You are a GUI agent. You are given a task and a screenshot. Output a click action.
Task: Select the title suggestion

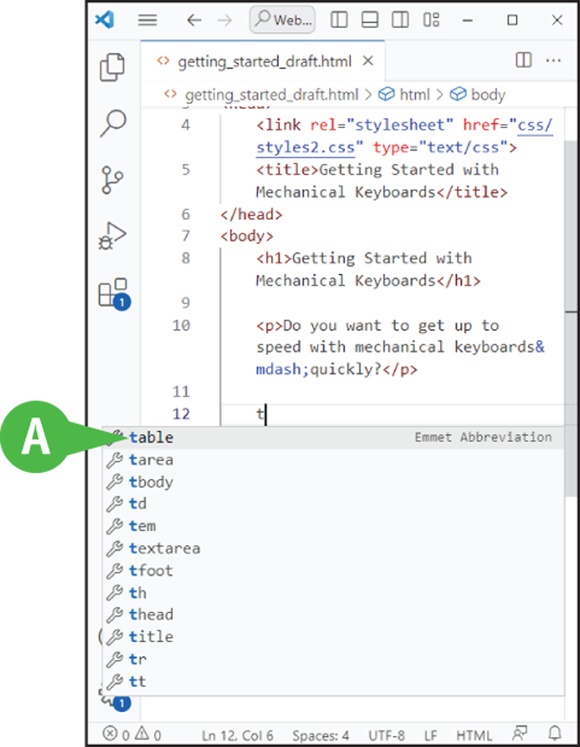pos(333,637)
